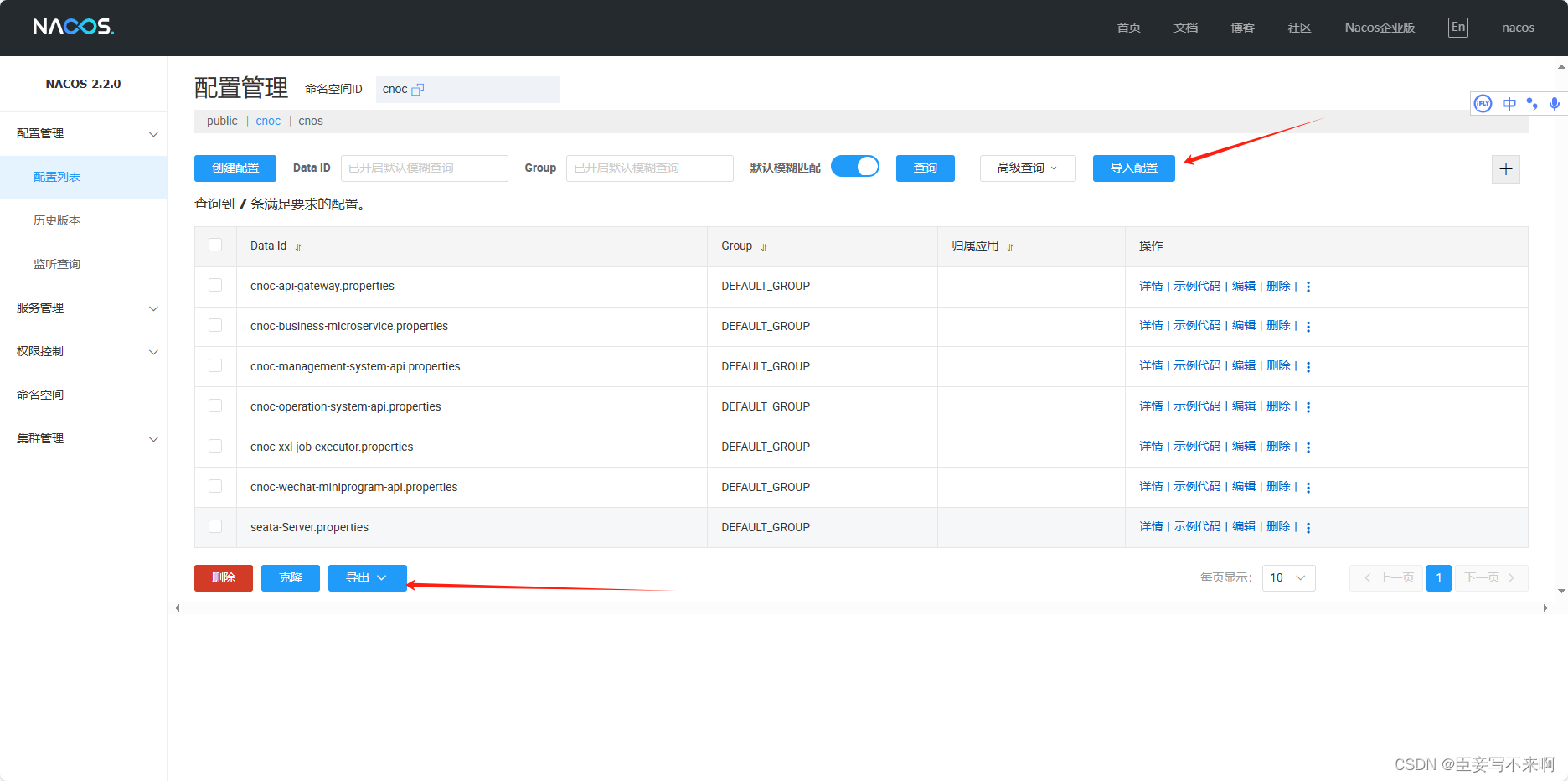The width and height of the screenshot is (1568, 781).
Task: Open the 高级查询 dropdown
Action: 1028,168
